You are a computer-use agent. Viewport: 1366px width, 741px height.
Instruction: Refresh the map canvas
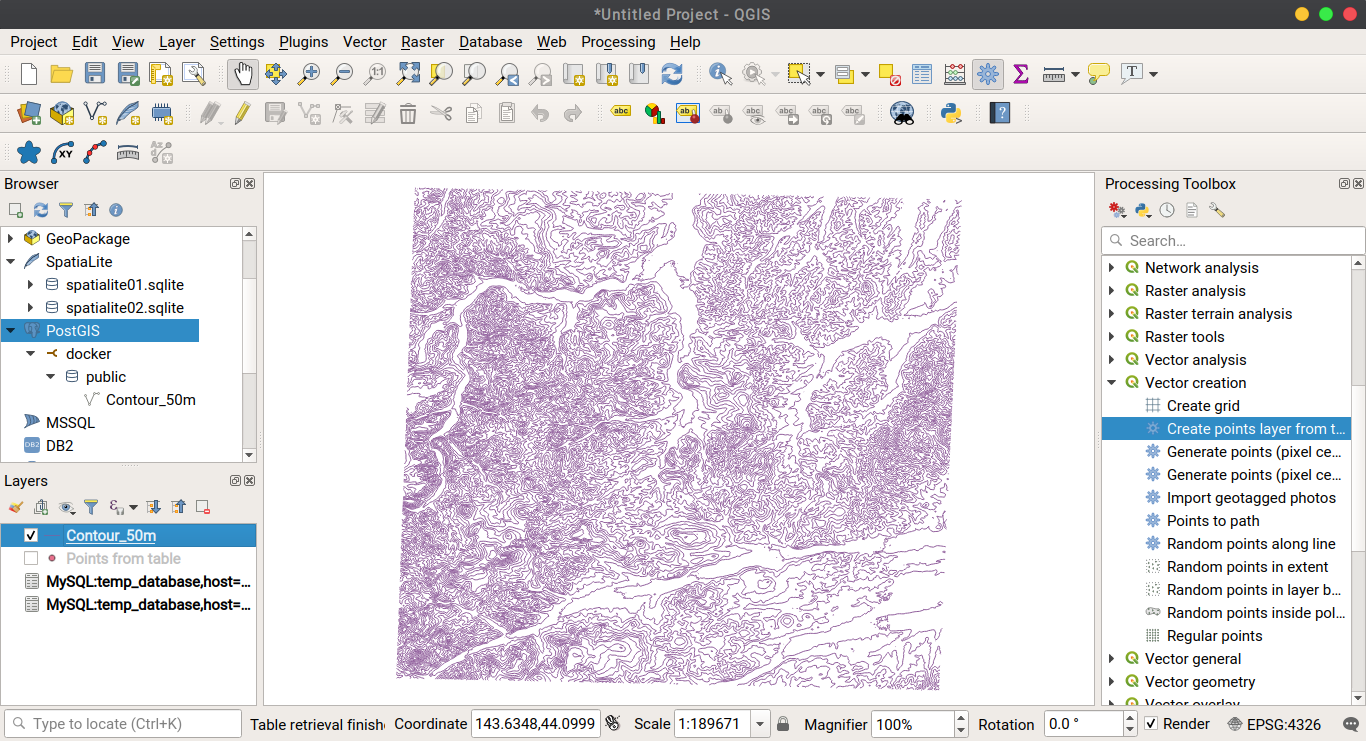click(x=672, y=74)
